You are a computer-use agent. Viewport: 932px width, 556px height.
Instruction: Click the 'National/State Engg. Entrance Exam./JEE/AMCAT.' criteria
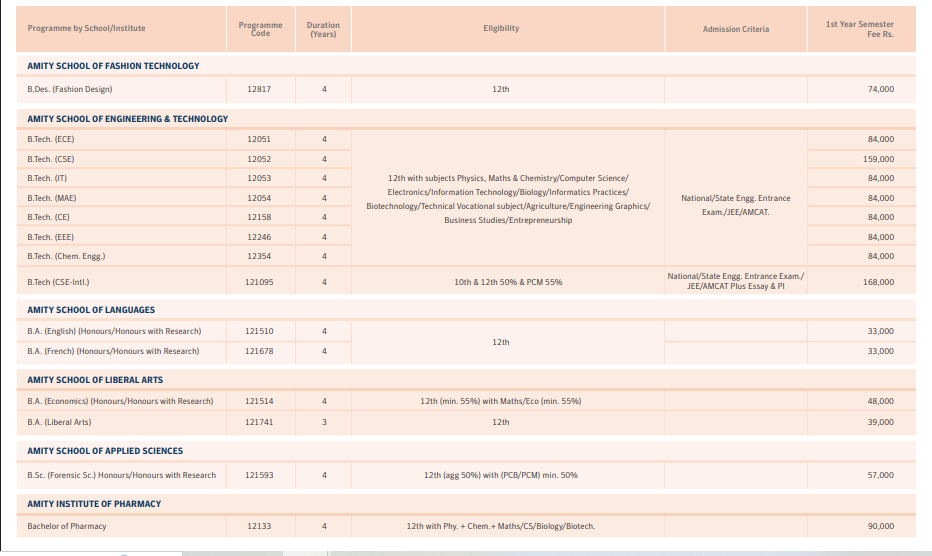pos(736,205)
